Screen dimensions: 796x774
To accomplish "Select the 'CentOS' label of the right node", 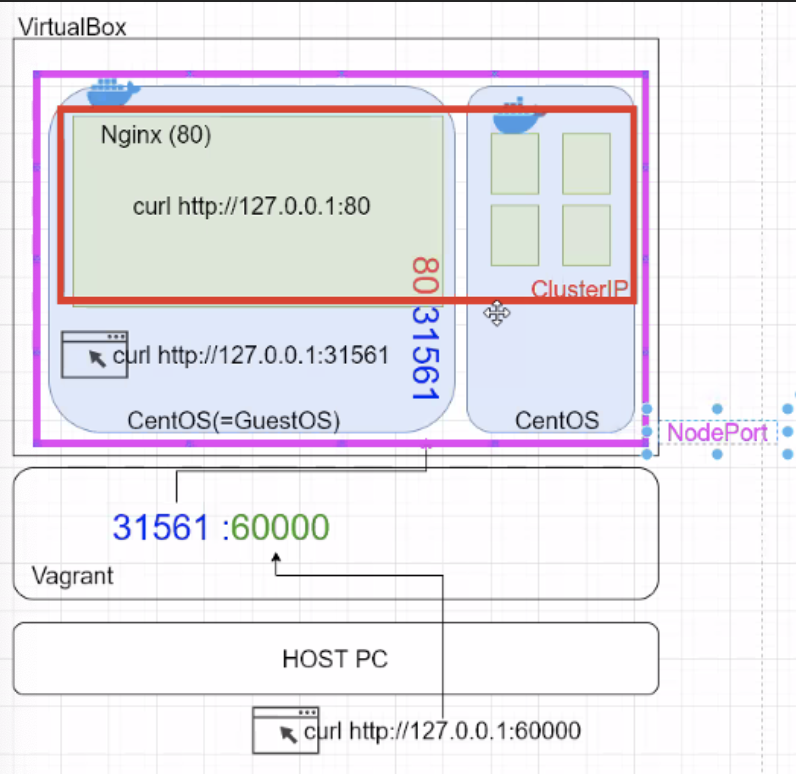I will 557,421.
